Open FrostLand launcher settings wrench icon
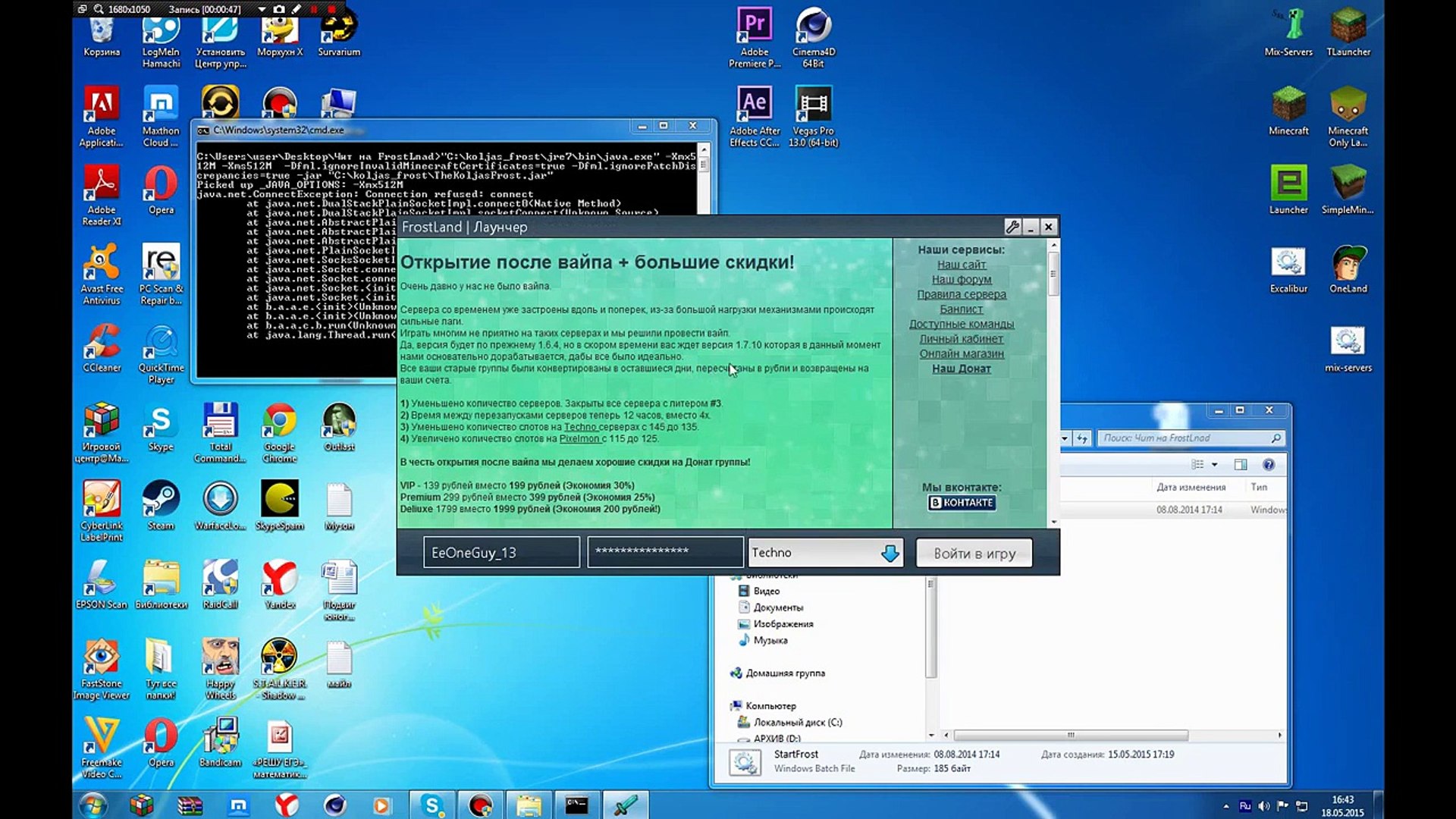This screenshot has height=819, width=1456. click(1012, 227)
